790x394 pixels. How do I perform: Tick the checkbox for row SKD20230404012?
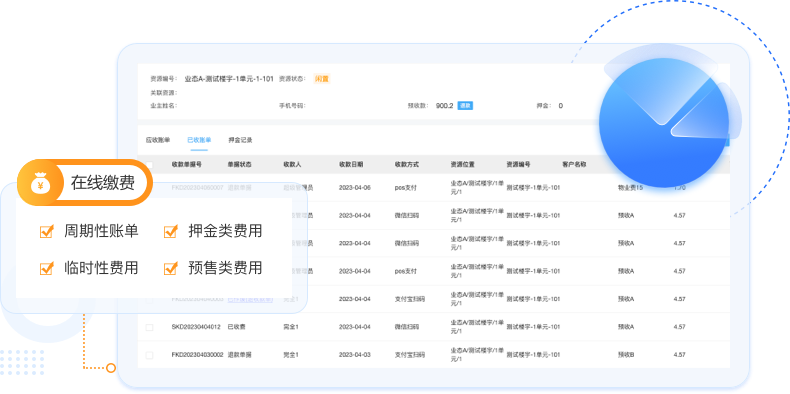coord(149,327)
